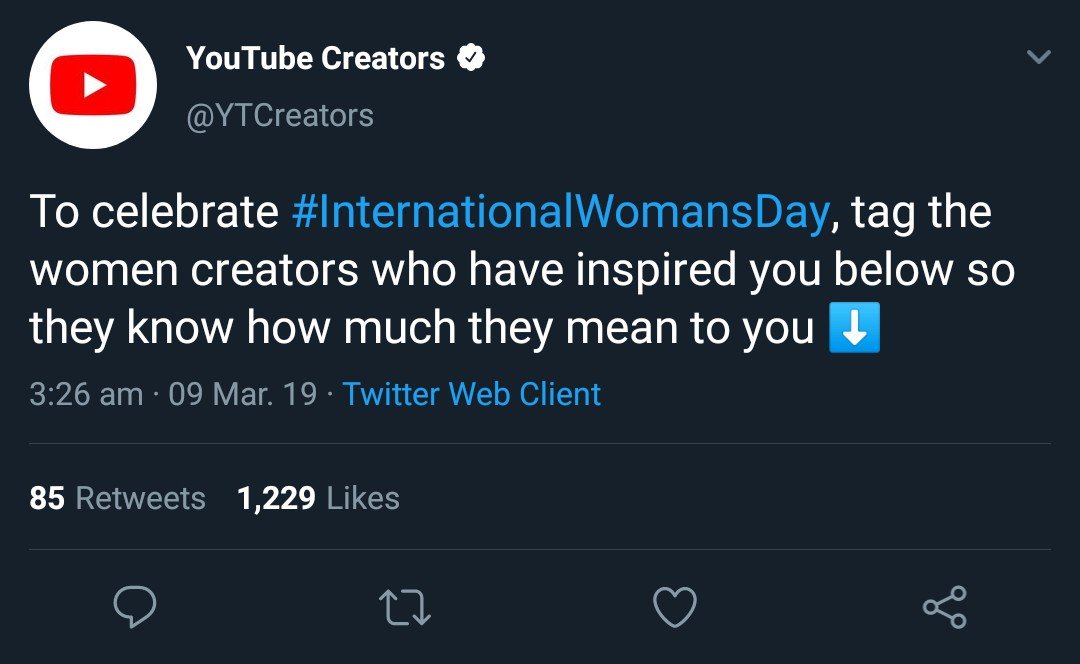Click the verified checkmark badge
The height and width of the screenshot is (664, 1080).
(471, 59)
